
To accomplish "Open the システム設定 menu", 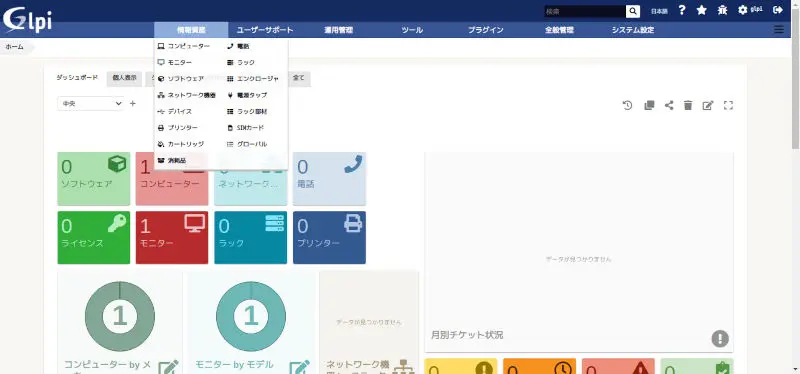I will [633, 30].
